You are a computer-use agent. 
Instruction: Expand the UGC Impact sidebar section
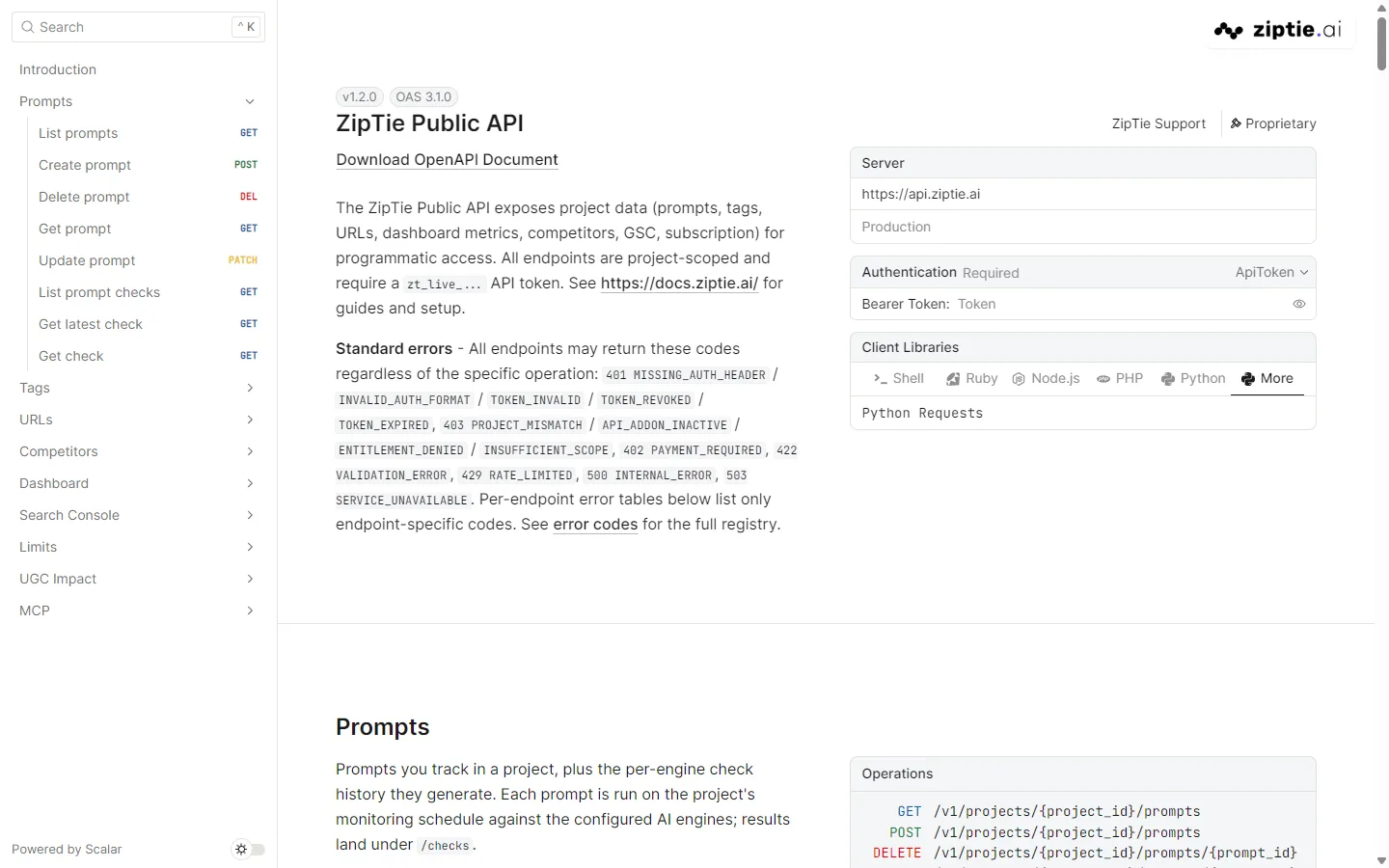139,579
